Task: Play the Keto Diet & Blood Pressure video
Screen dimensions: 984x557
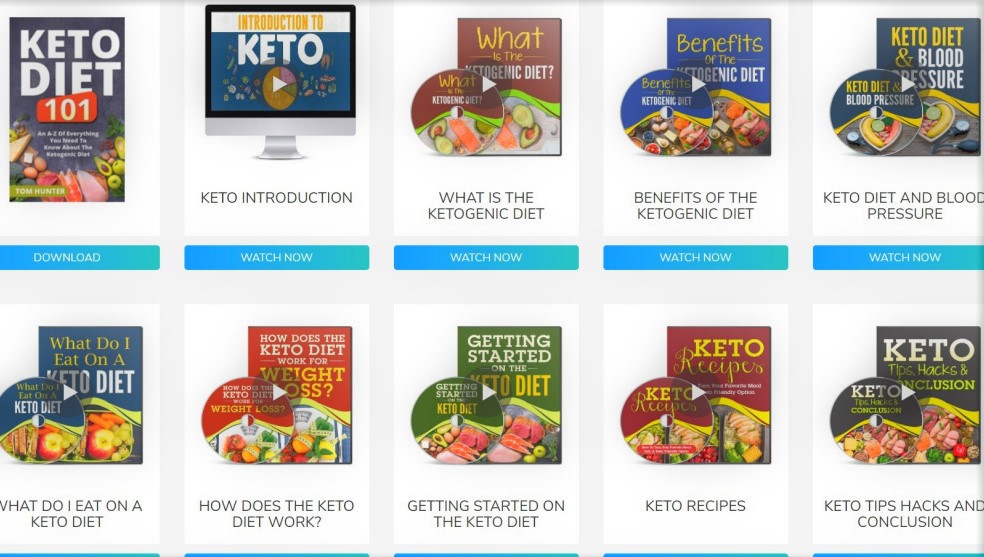Action: [908, 83]
